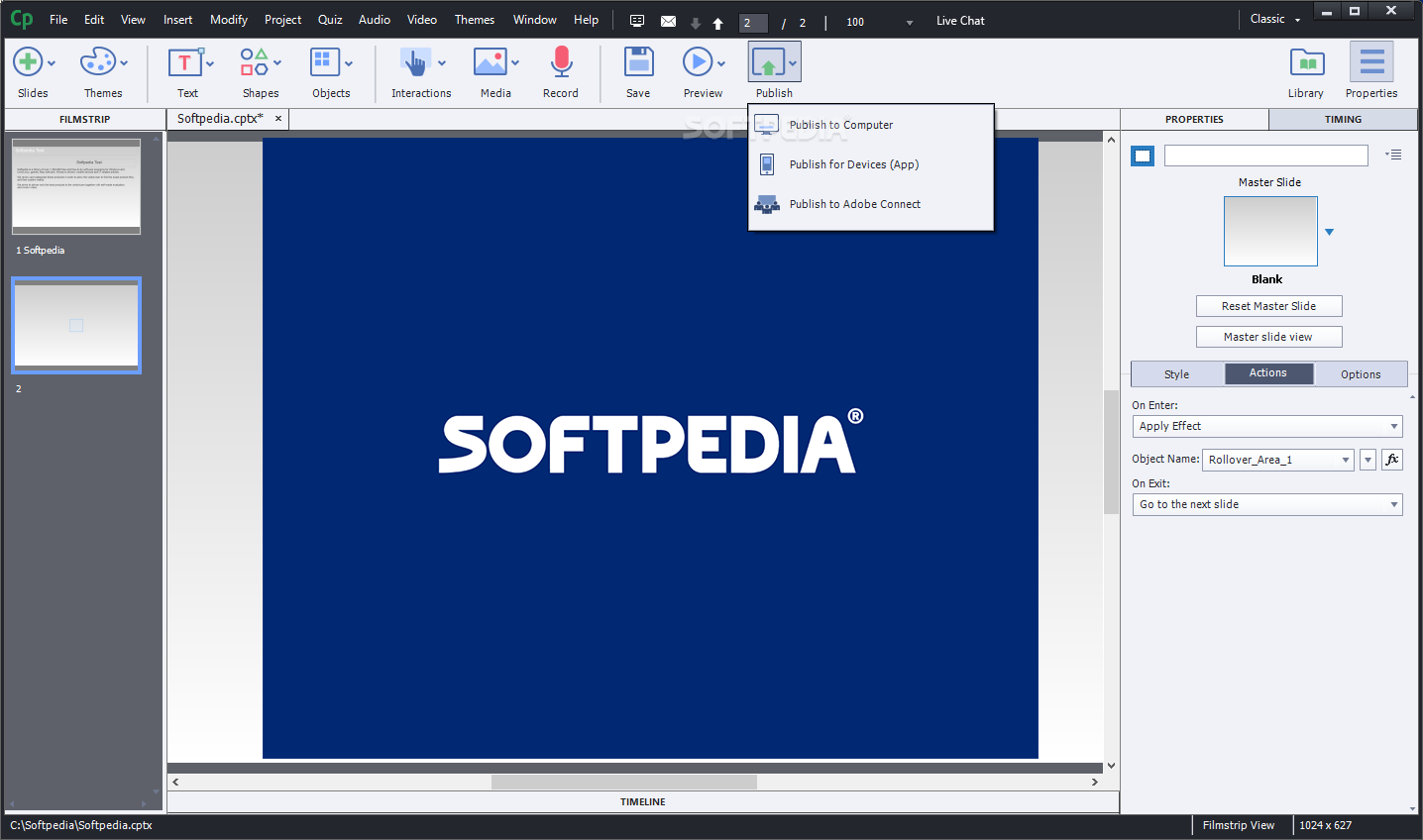The image size is (1423, 840).
Task: Open the Quiz menu
Action: click(x=330, y=20)
